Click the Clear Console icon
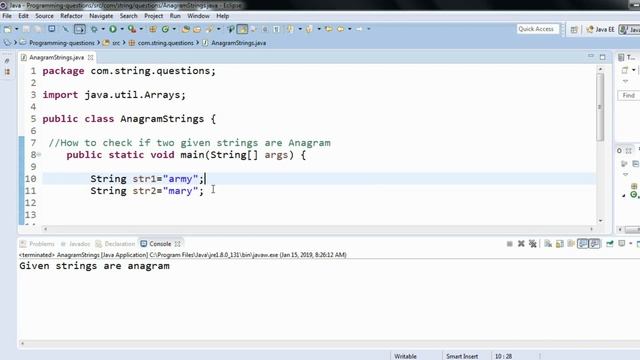The width and height of the screenshot is (640, 360). pyautogui.click(x=548, y=244)
